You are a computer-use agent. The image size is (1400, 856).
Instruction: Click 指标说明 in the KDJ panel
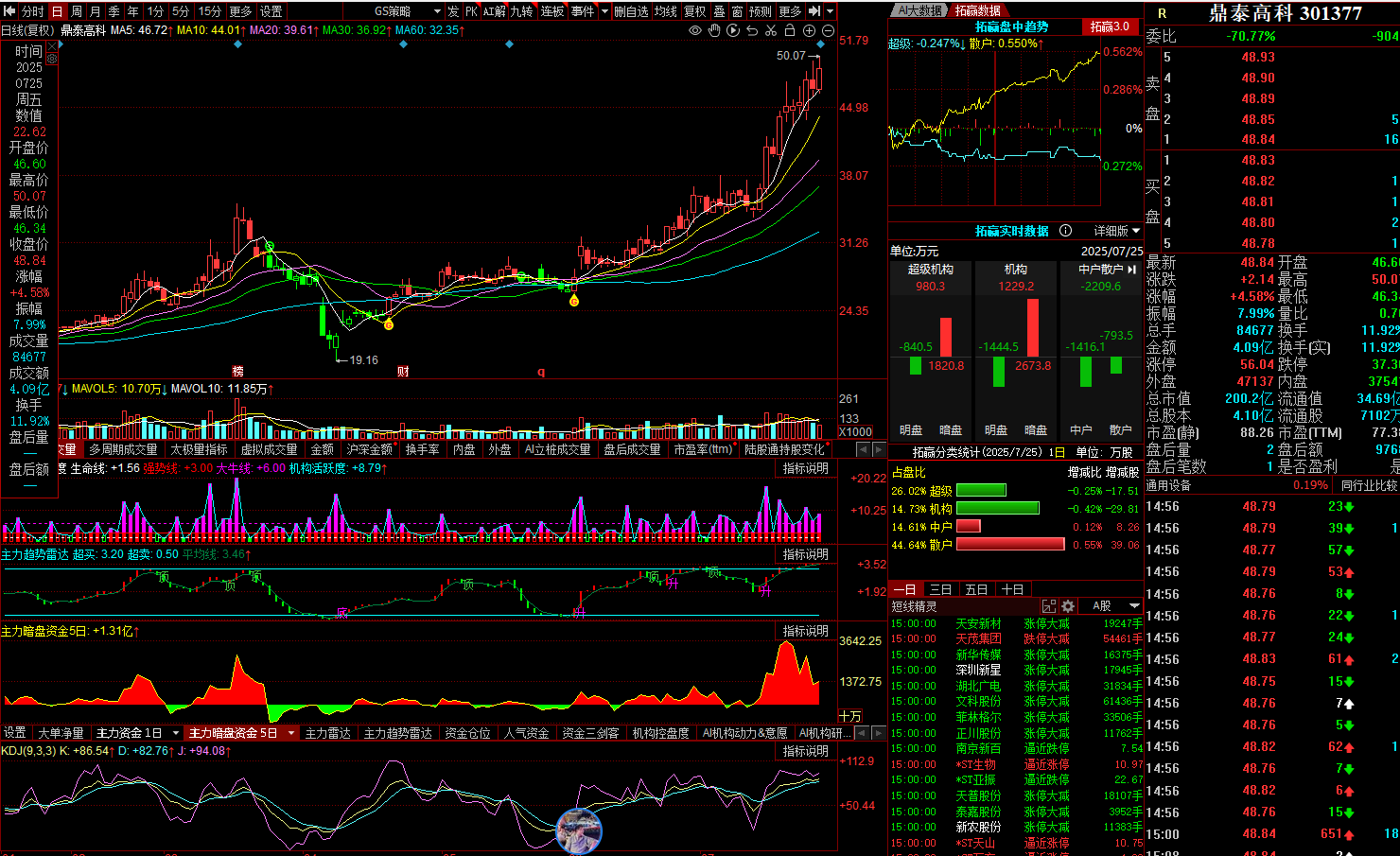point(805,751)
